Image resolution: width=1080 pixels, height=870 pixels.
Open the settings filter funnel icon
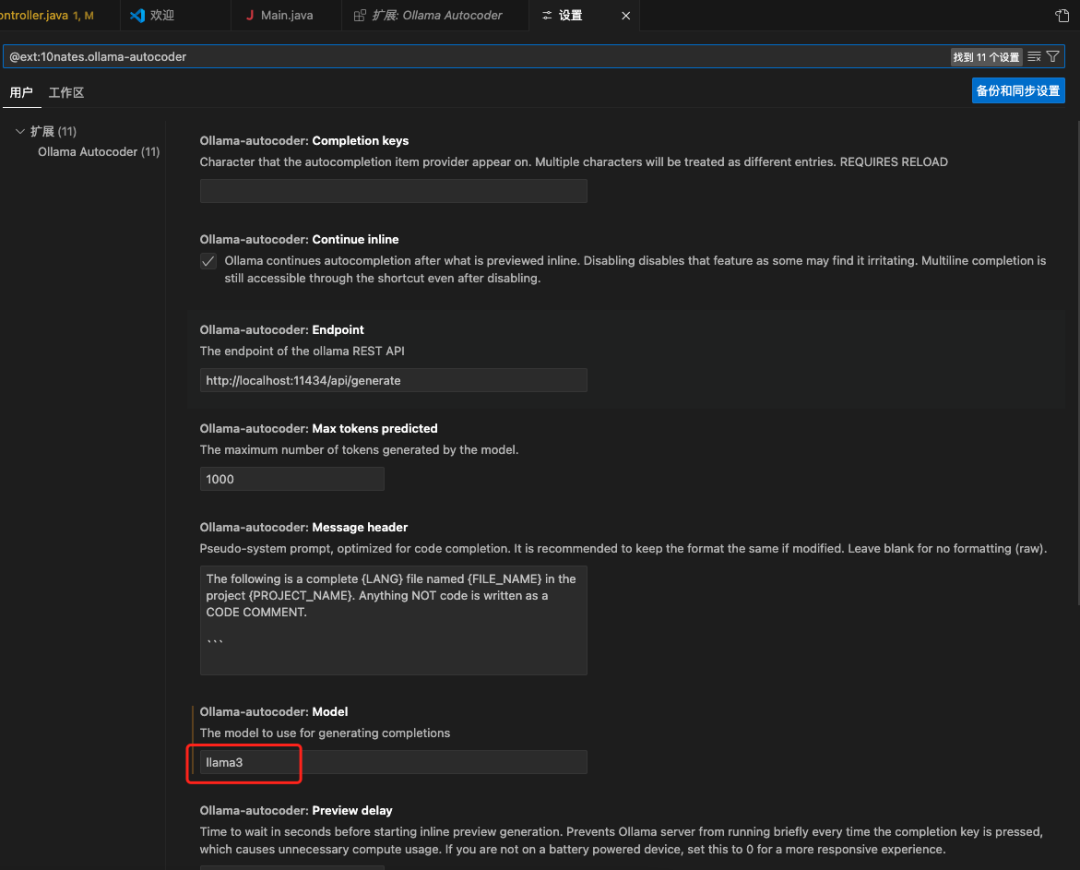pos(1053,56)
